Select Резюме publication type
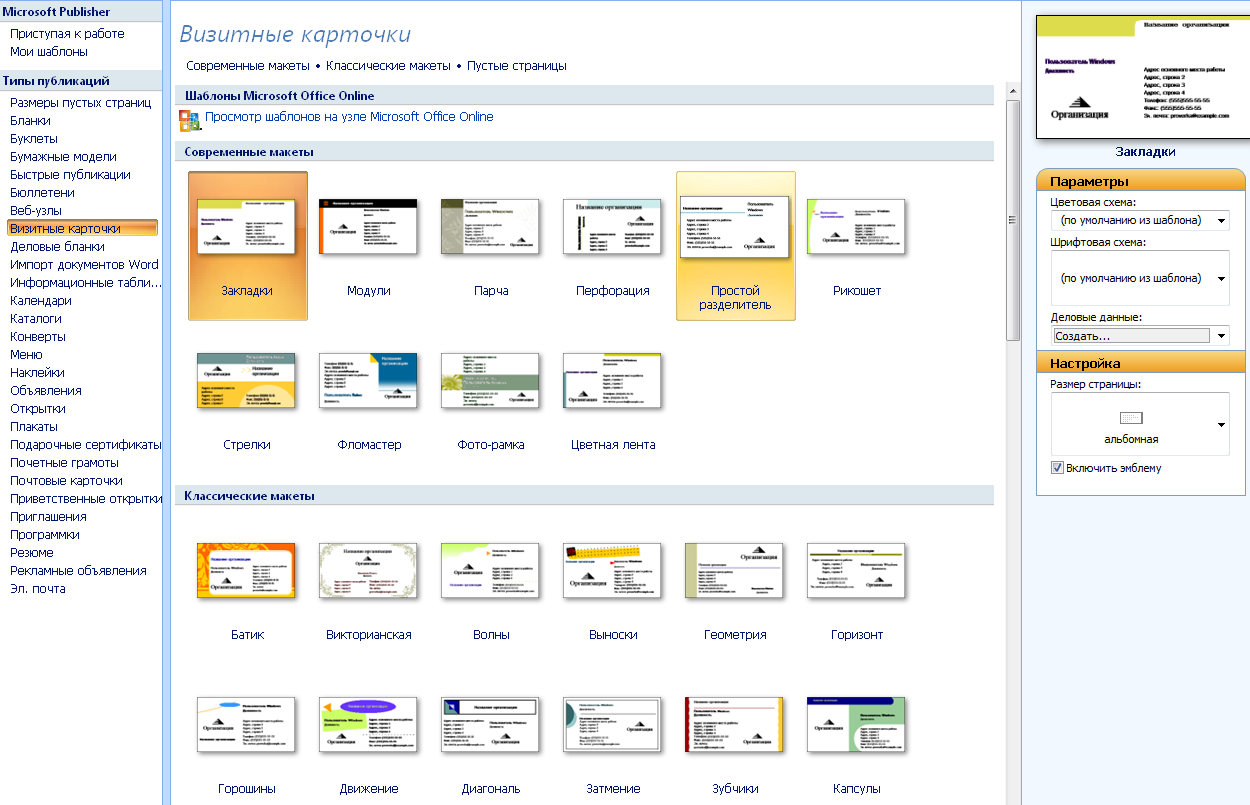 (x=32, y=553)
